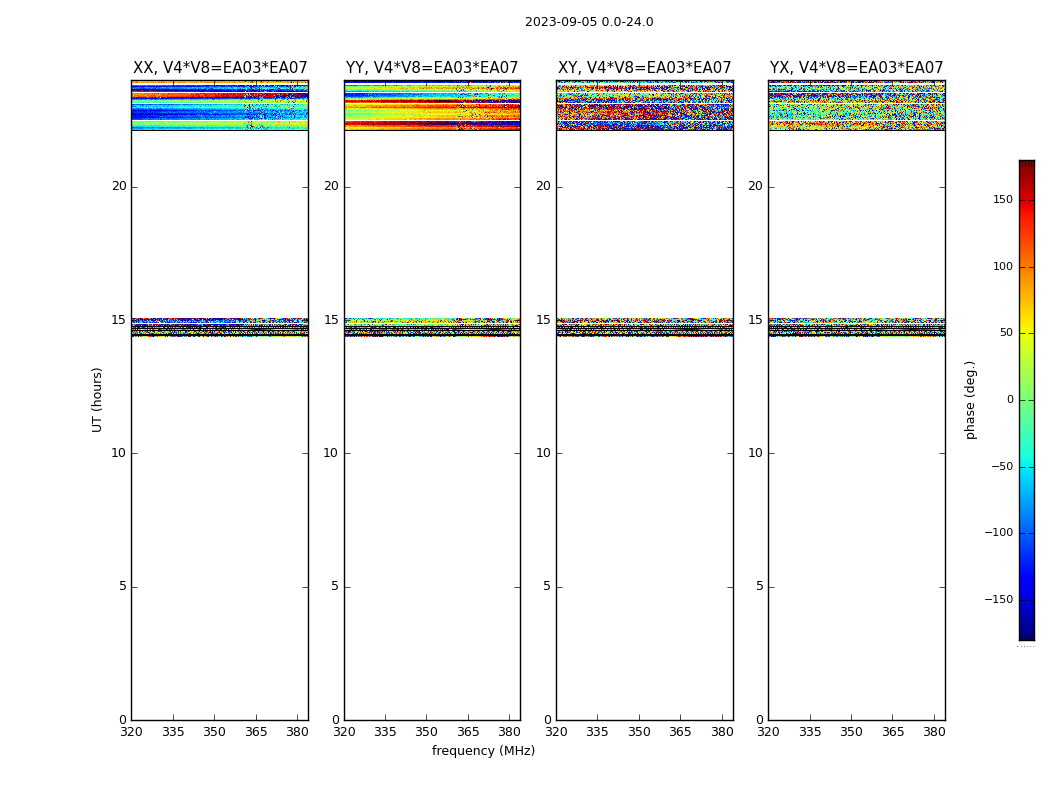Click the XX, V4*V8=EA03*EA07 panel title
Image resolution: width=1050 pixels, height=800 pixels.
coord(220,68)
